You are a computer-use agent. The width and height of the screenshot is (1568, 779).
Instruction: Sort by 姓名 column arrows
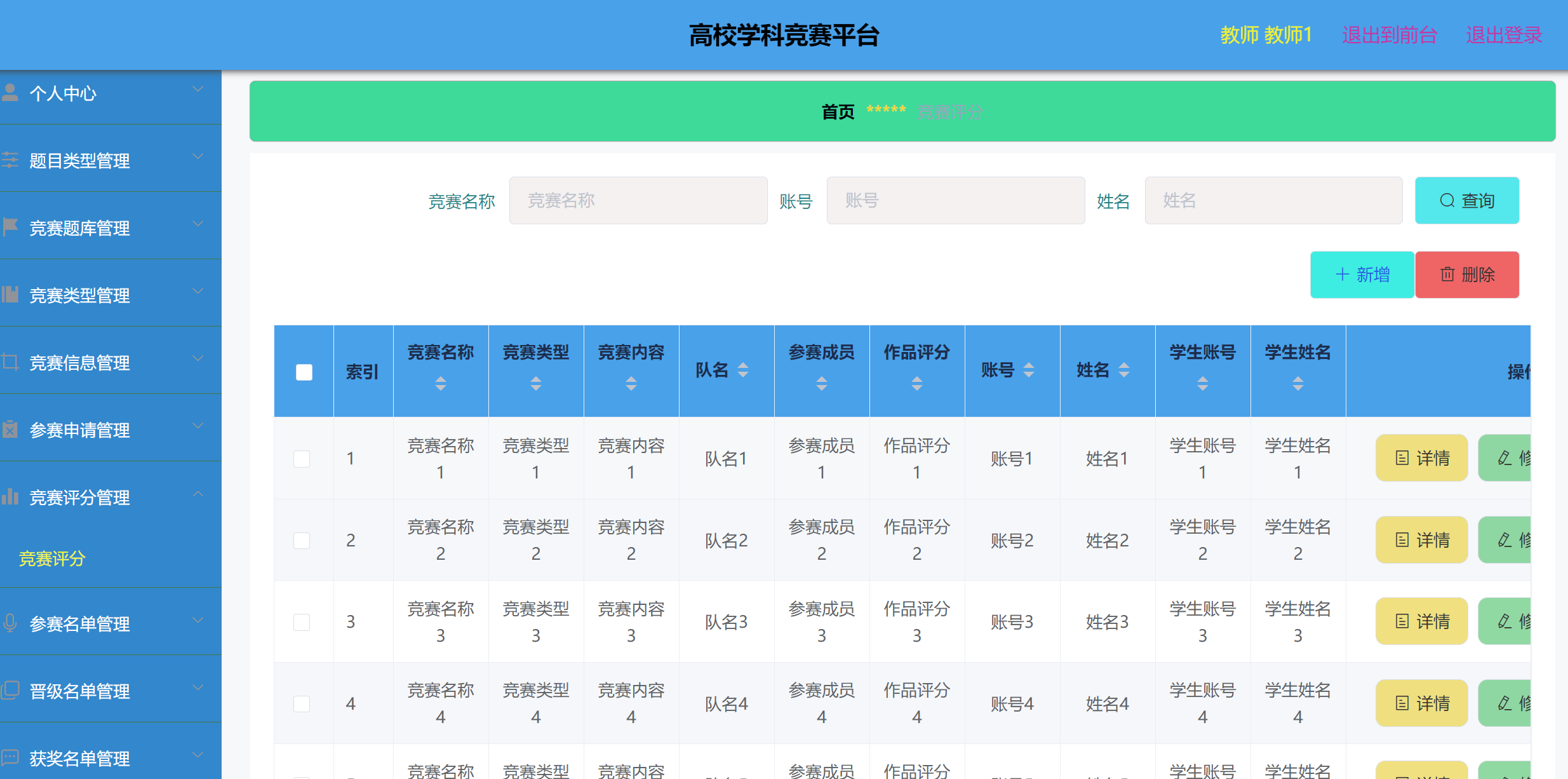point(1124,370)
